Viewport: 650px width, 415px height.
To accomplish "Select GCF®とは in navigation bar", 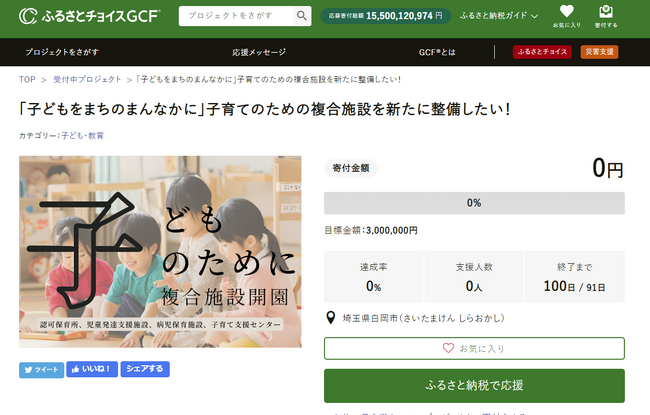I will pyautogui.click(x=437, y=52).
